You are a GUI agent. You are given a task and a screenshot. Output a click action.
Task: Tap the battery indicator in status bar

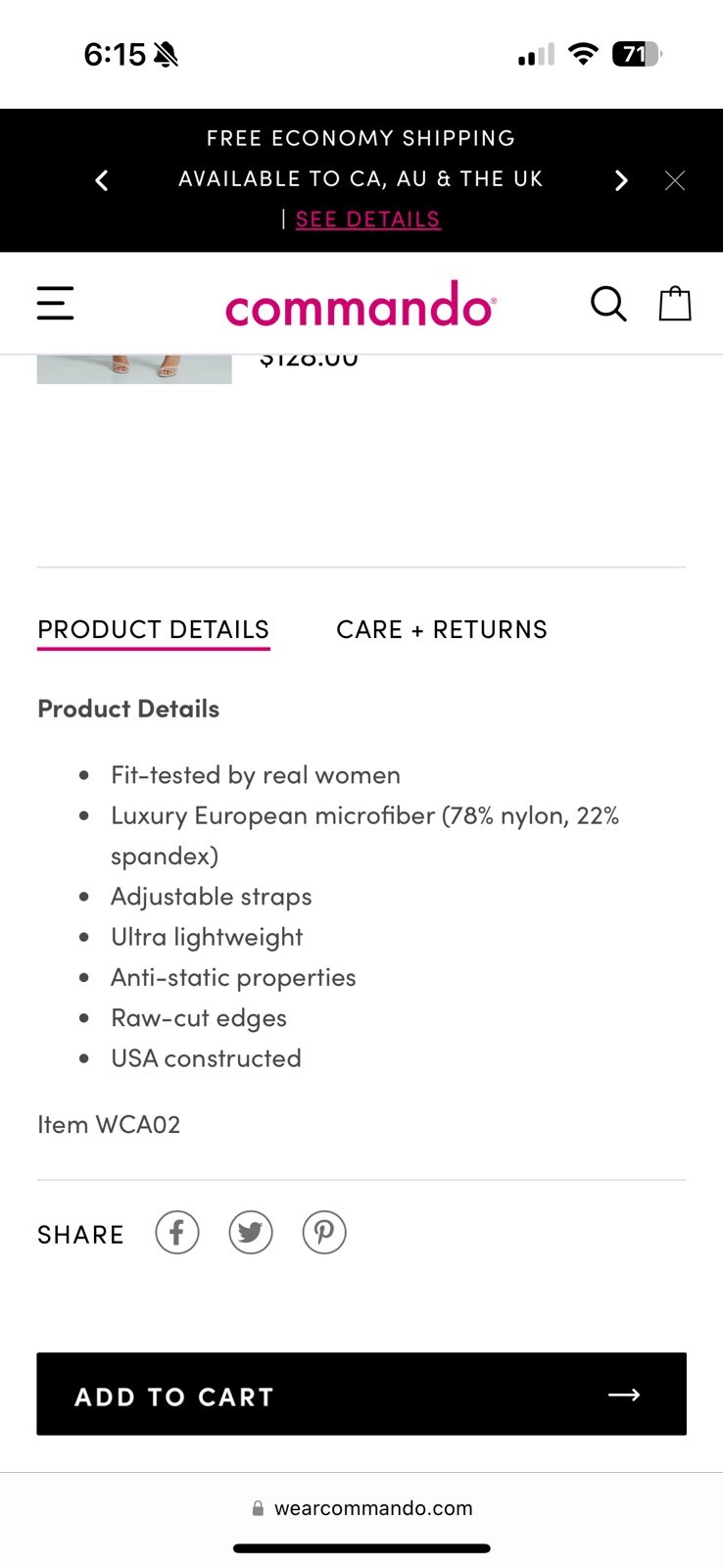pos(637,54)
